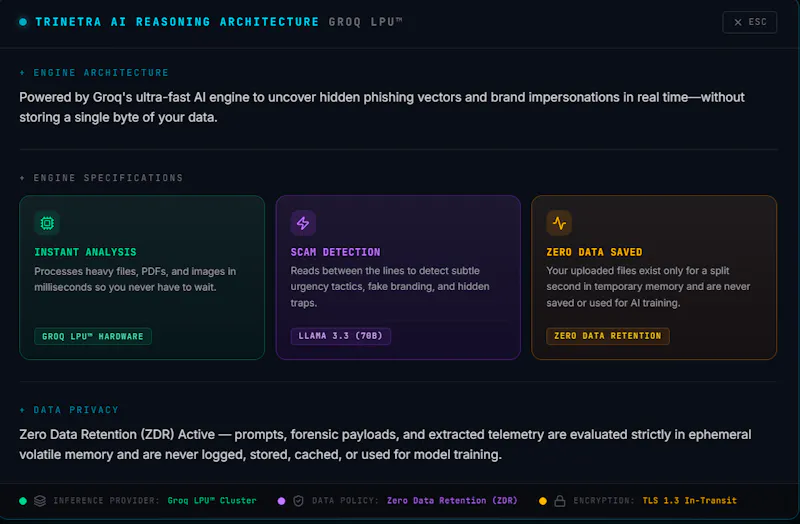The height and width of the screenshot is (524, 800).
Task: Click the LLAMA 3.3 (70B) badge
Action: pyautogui.click(x=340, y=336)
